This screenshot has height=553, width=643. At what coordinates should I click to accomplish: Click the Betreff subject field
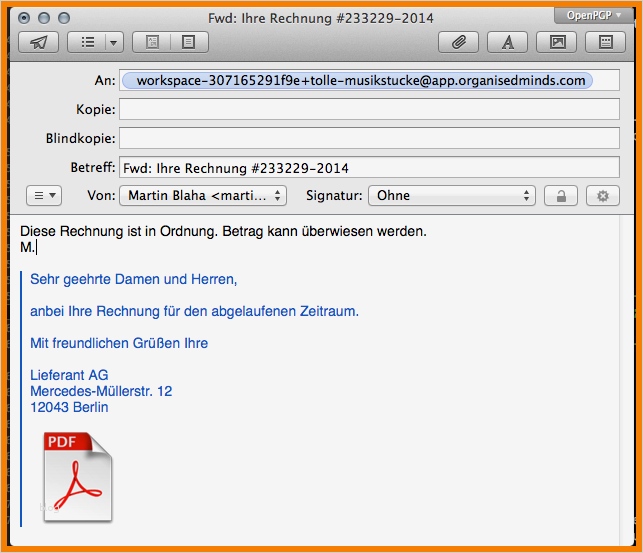pyautogui.click(x=369, y=167)
